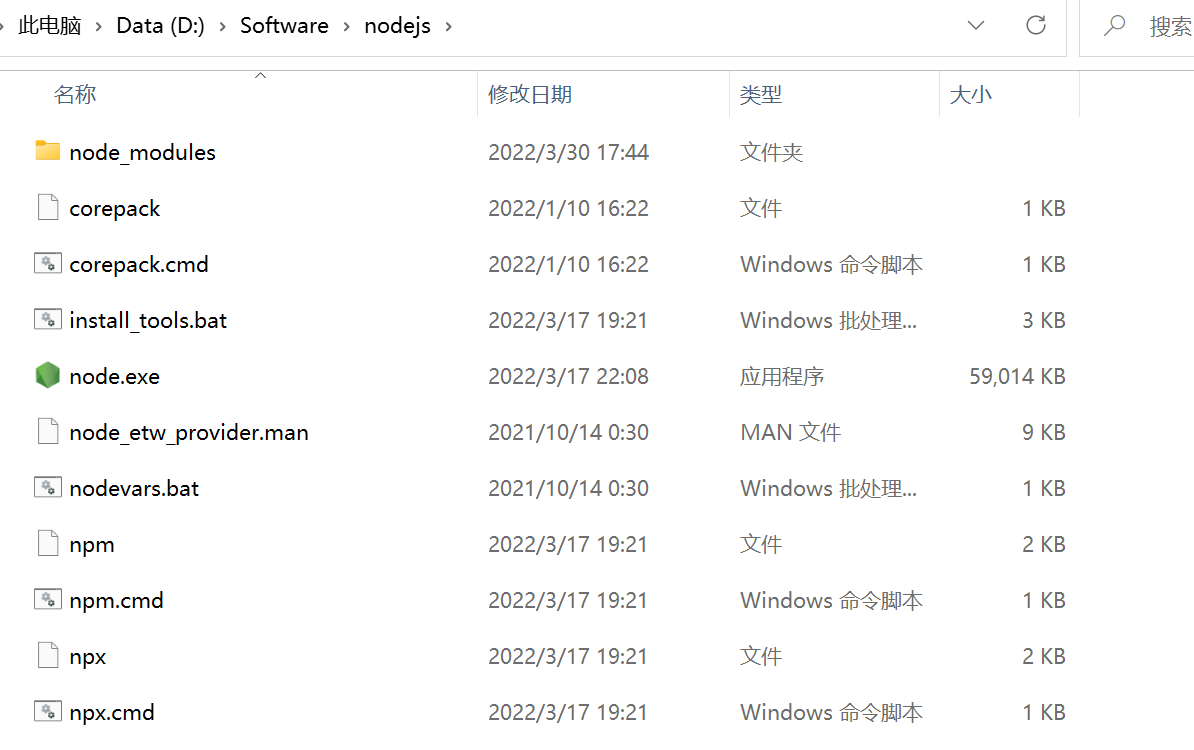Sort by 大小 column header
Image resolution: width=1194 pixels, height=750 pixels.
[x=971, y=94]
